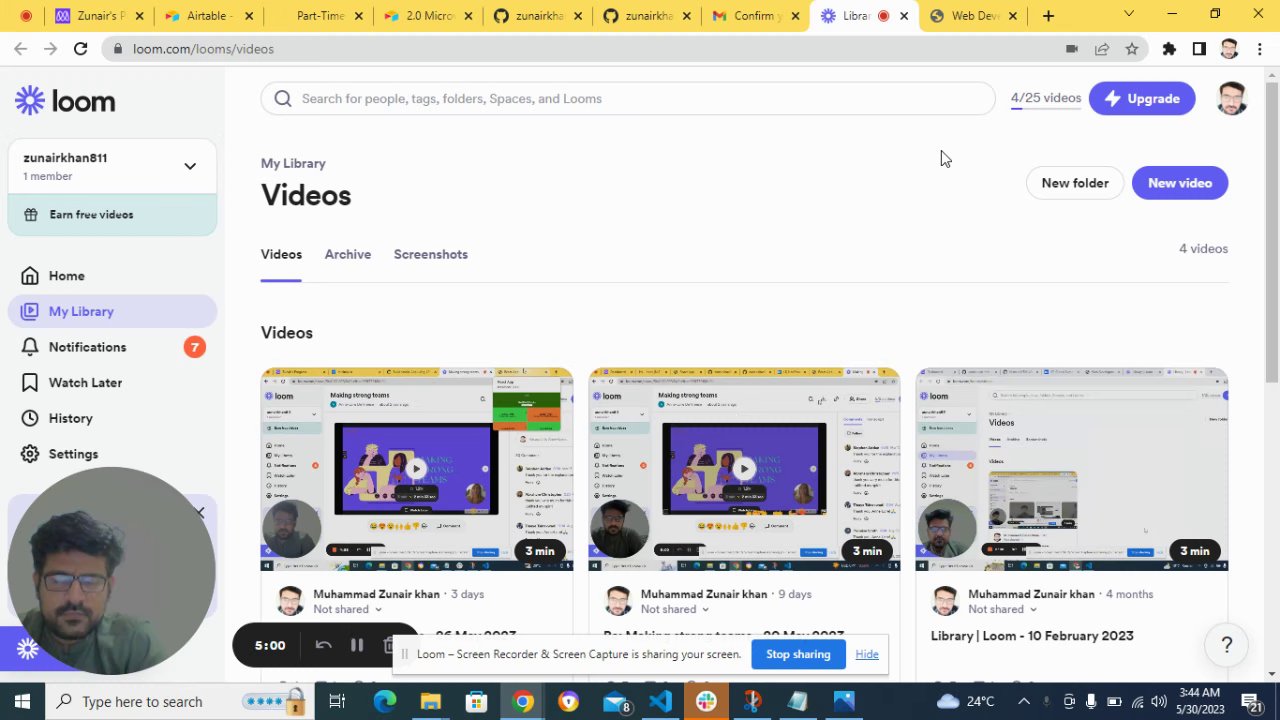
Task: Select My Library in the sidebar
Action: [x=112, y=311]
